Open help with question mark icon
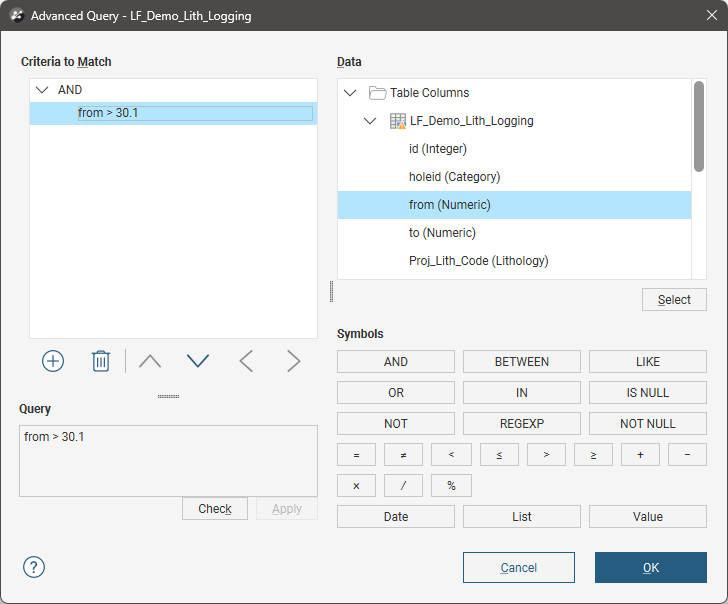Image resolution: width=728 pixels, height=604 pixels. (34, 567)
